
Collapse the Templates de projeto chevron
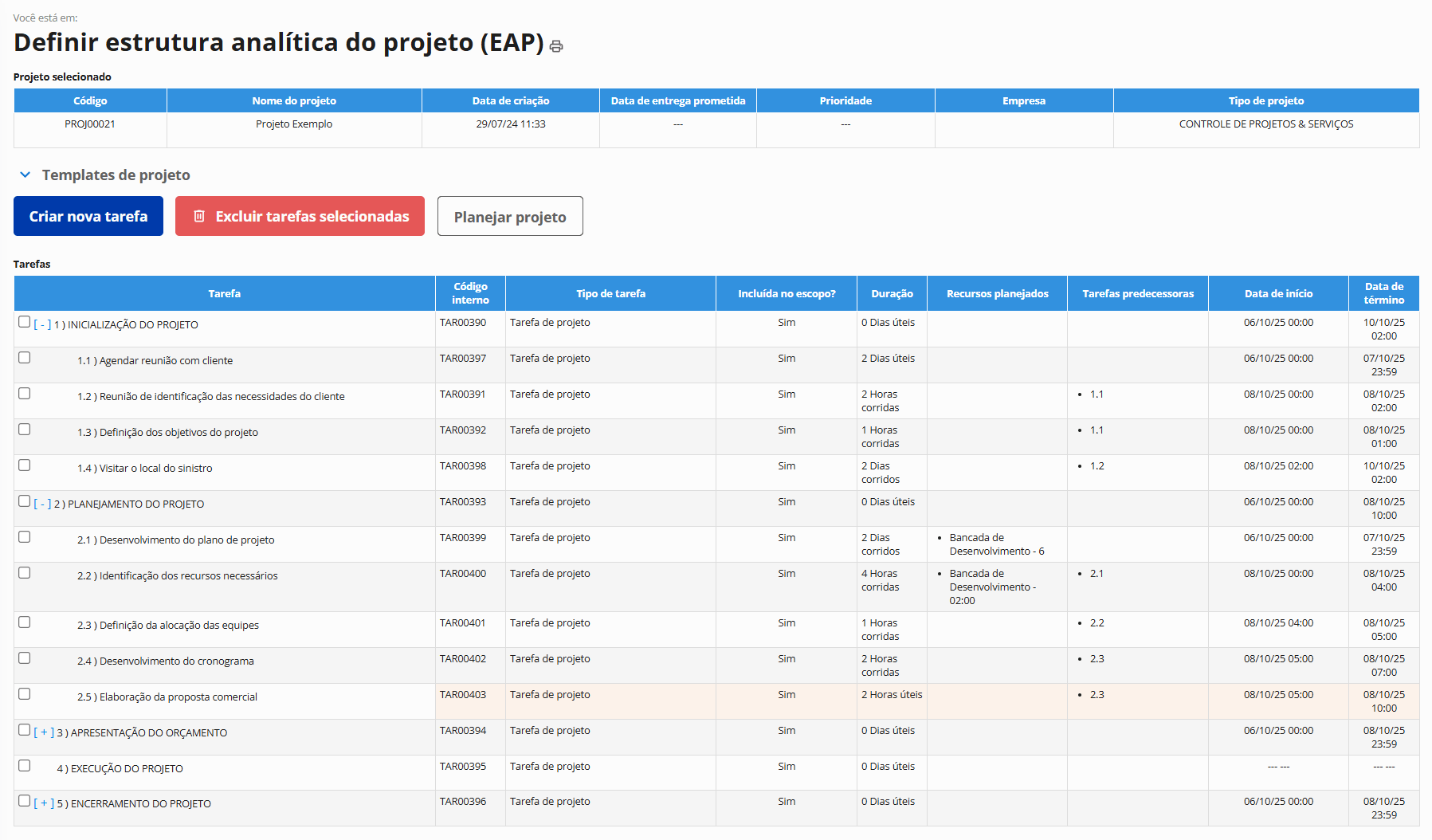click(x=25, y=175)
